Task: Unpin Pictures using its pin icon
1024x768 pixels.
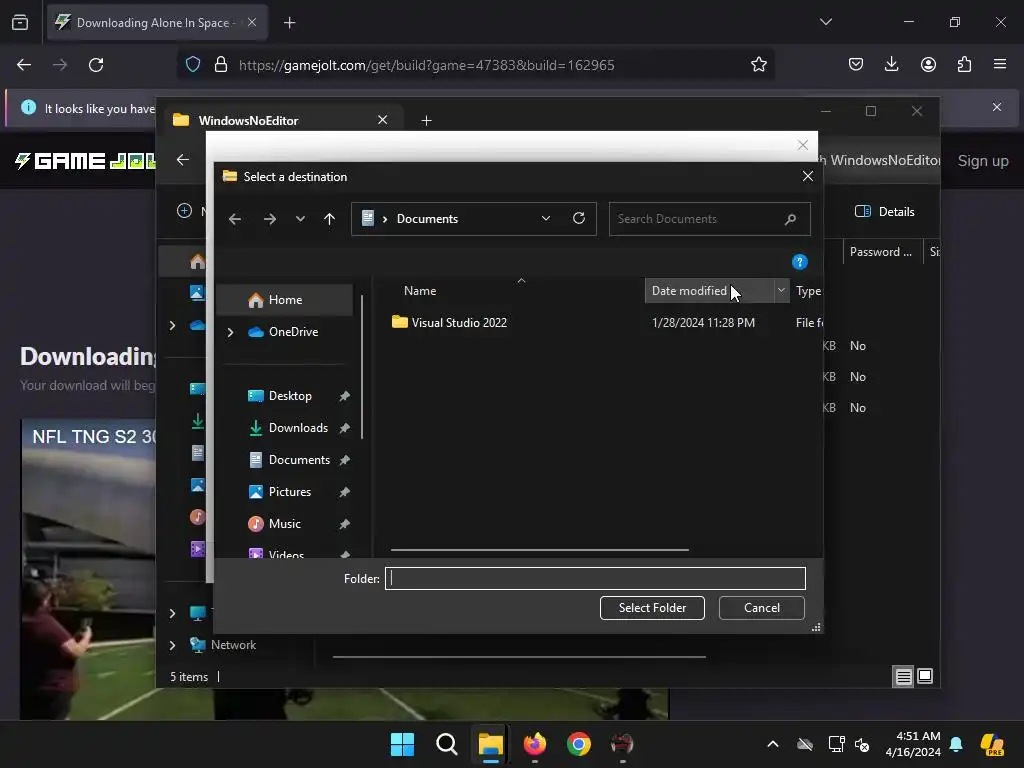Action: [x=345, y=492]
